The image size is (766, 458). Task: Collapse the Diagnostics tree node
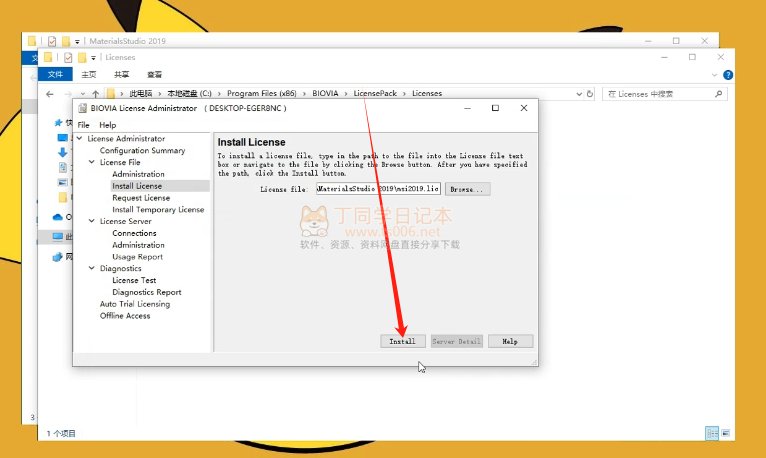92,268
